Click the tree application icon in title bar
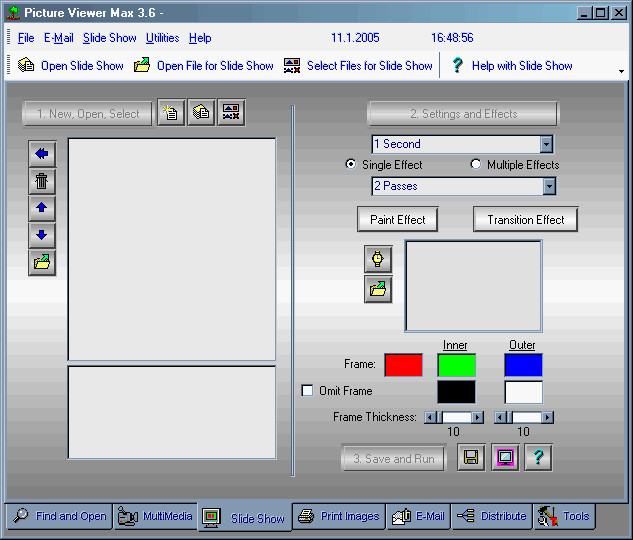 14,13
